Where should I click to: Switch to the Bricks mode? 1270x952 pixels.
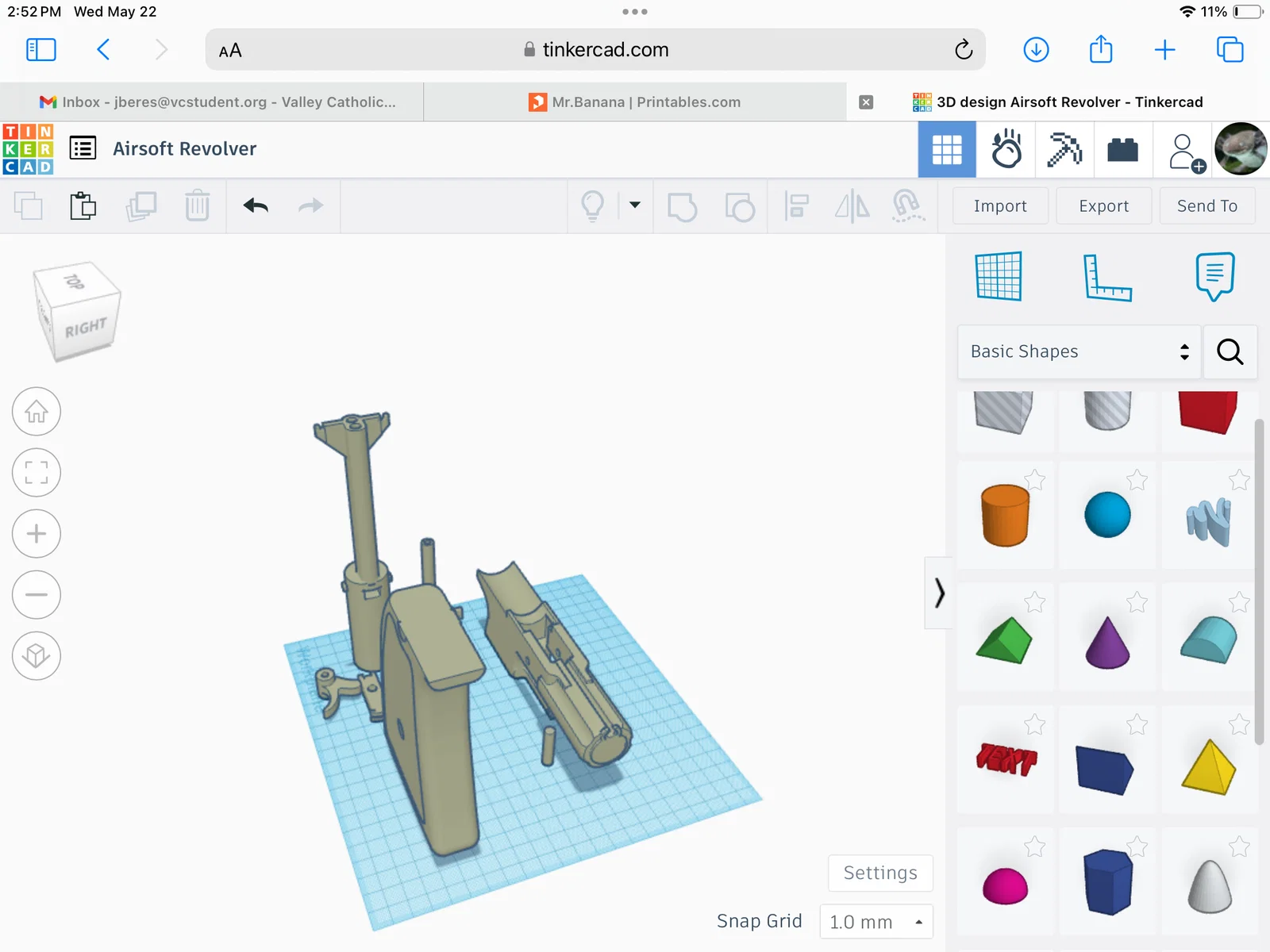click(1123, 149)
